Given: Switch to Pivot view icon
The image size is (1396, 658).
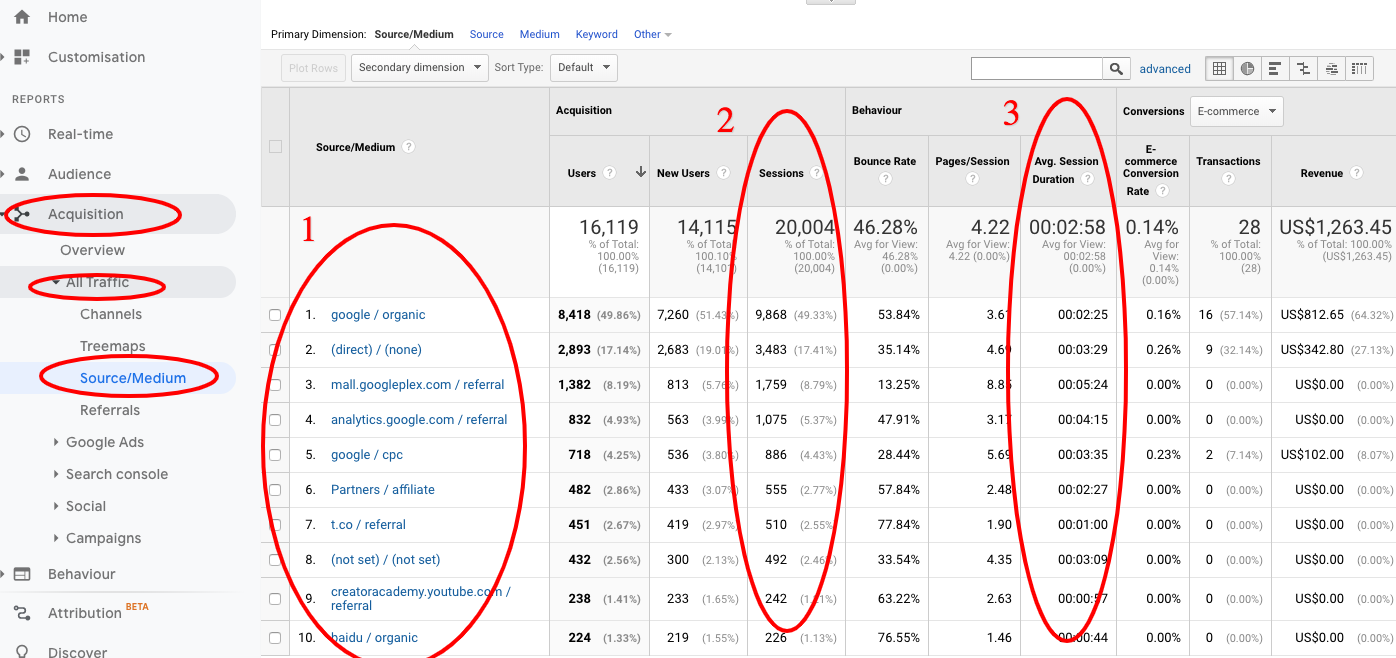Looking at the screenshot, I should pos(1359,68).
